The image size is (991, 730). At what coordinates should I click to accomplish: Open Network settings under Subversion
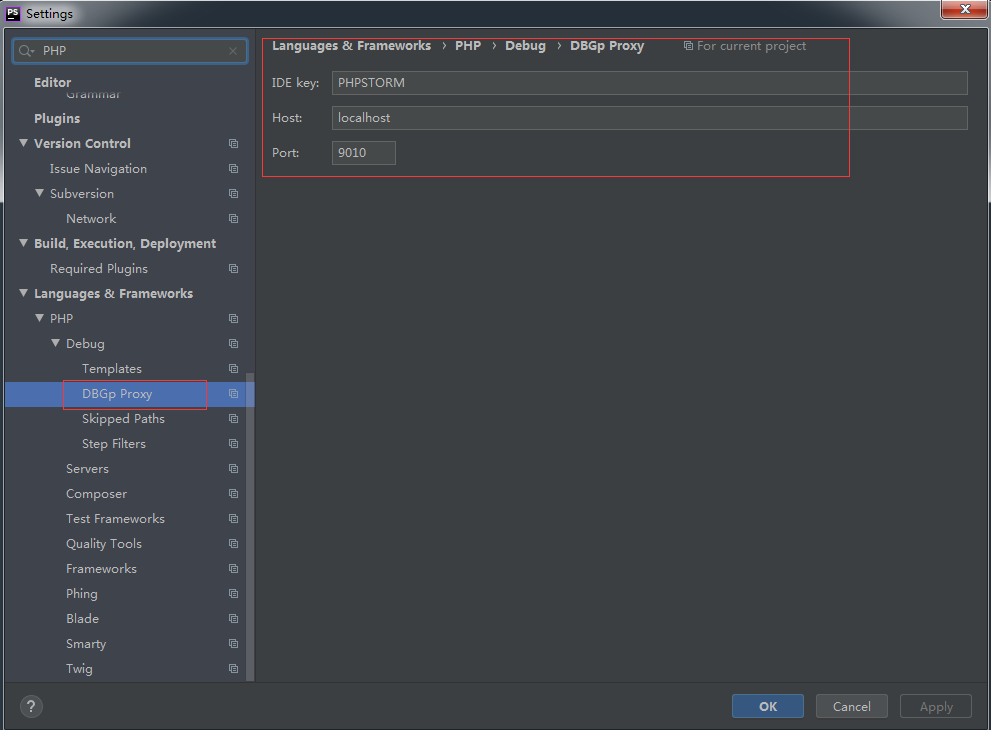91,219
